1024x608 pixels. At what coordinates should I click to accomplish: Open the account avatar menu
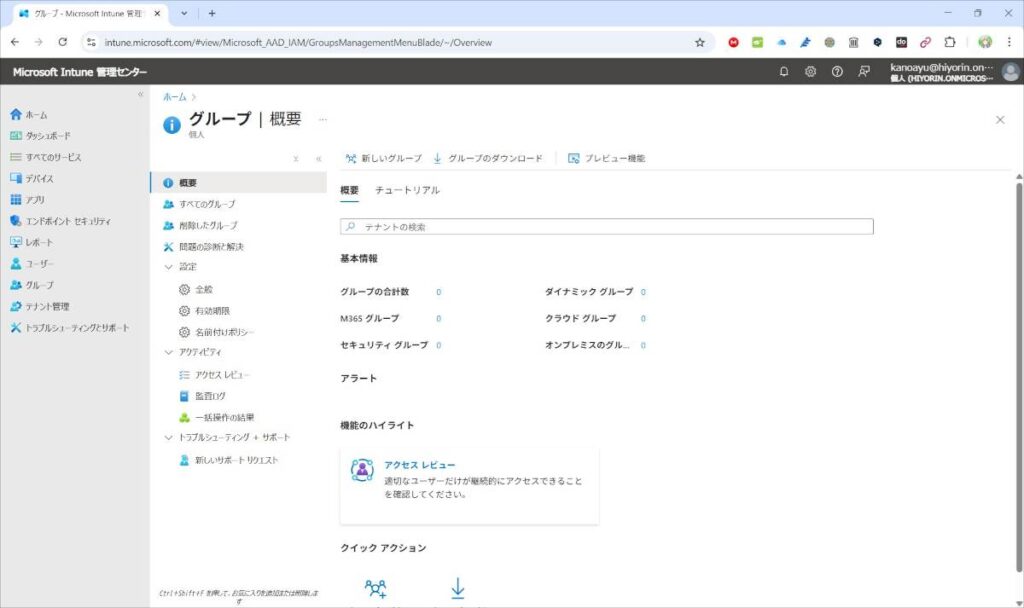1010,72
